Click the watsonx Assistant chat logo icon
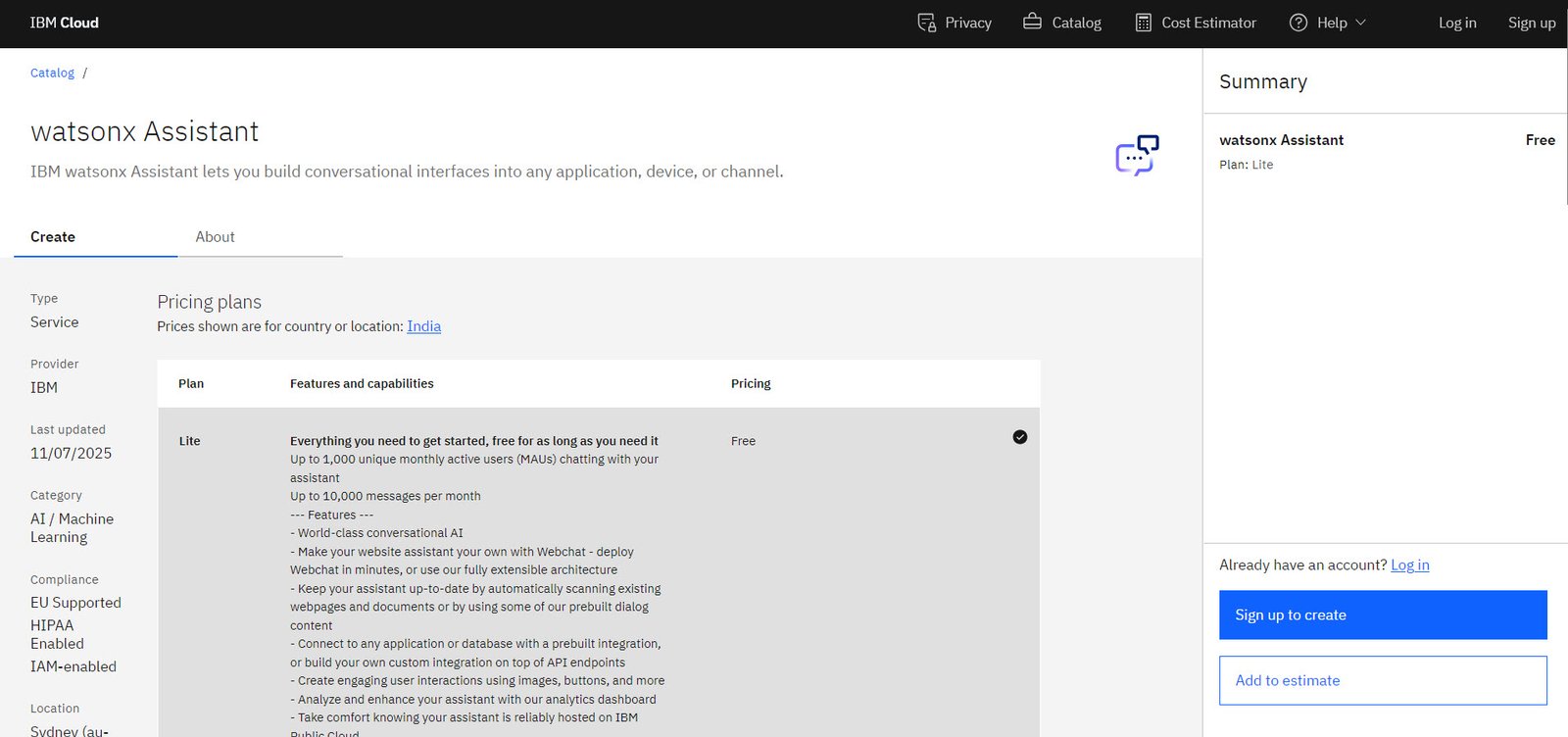 click(1137, 155)
